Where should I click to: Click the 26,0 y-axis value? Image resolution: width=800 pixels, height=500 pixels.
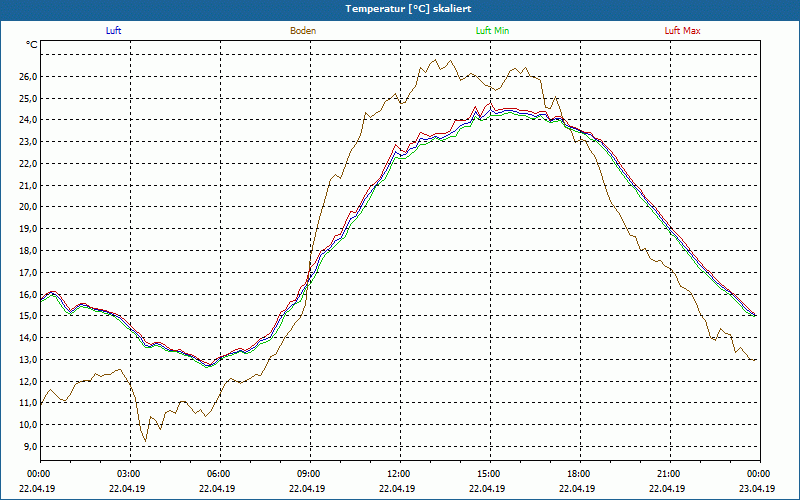29,77
